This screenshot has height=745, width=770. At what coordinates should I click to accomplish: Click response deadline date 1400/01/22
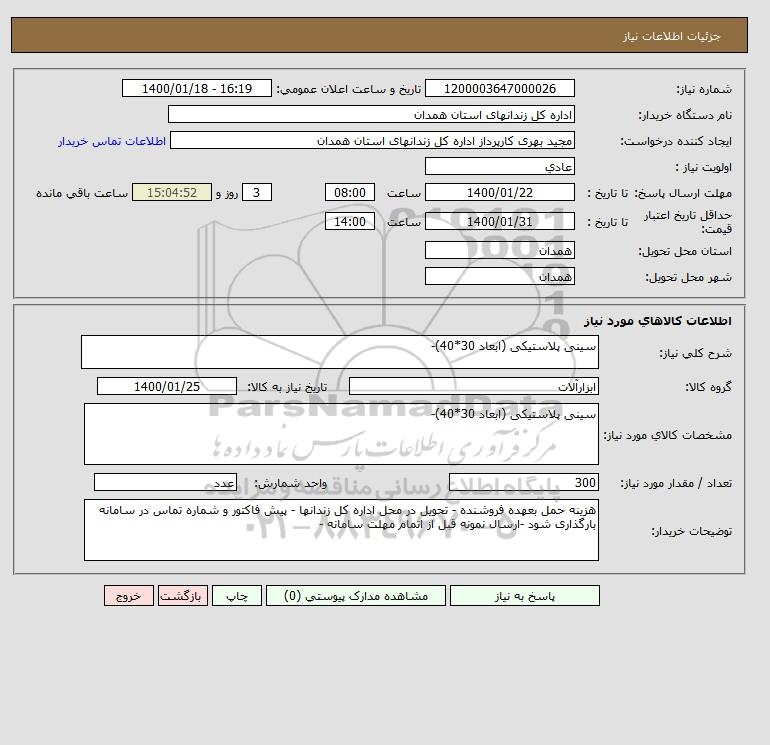[x=500, y=193]
